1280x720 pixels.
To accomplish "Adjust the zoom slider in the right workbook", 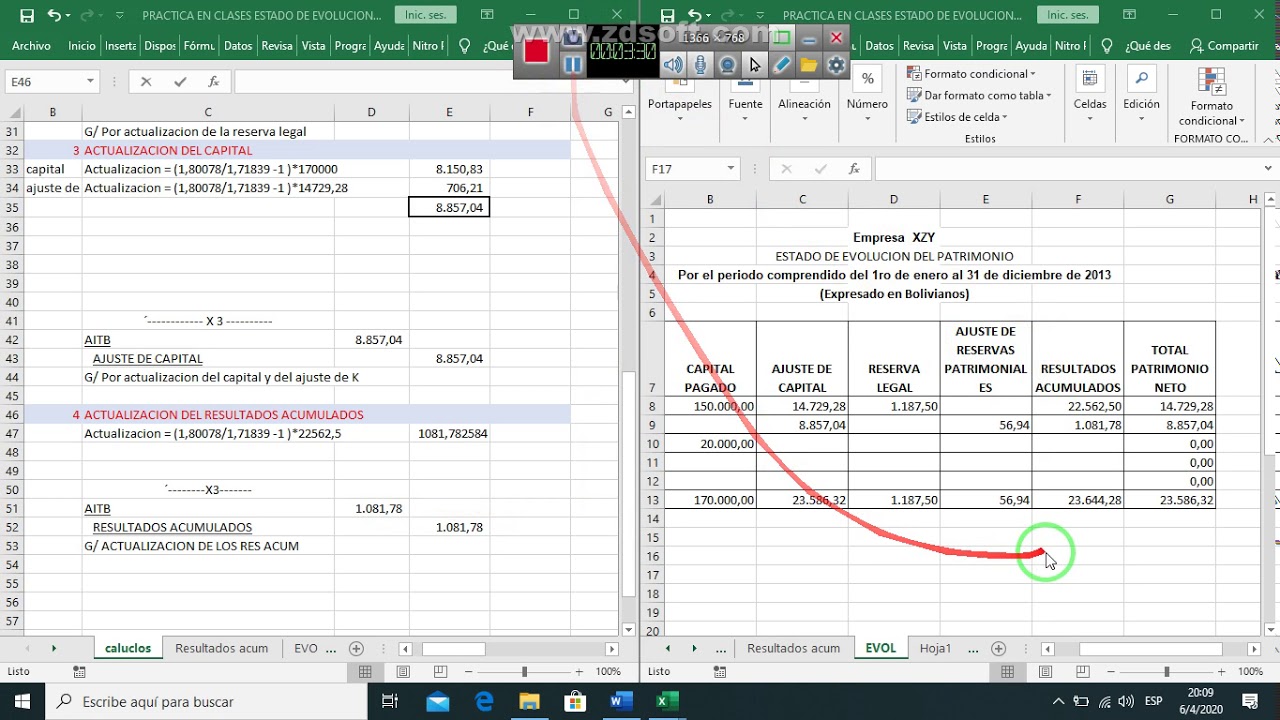I will 1166,672.
